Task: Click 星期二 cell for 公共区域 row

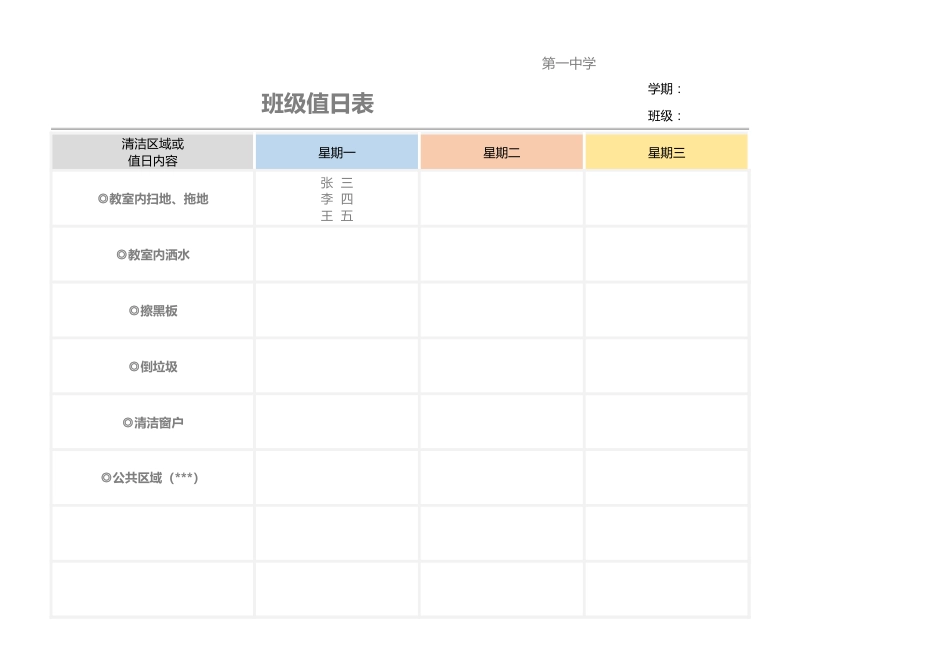Action: (x=502, y=478)
